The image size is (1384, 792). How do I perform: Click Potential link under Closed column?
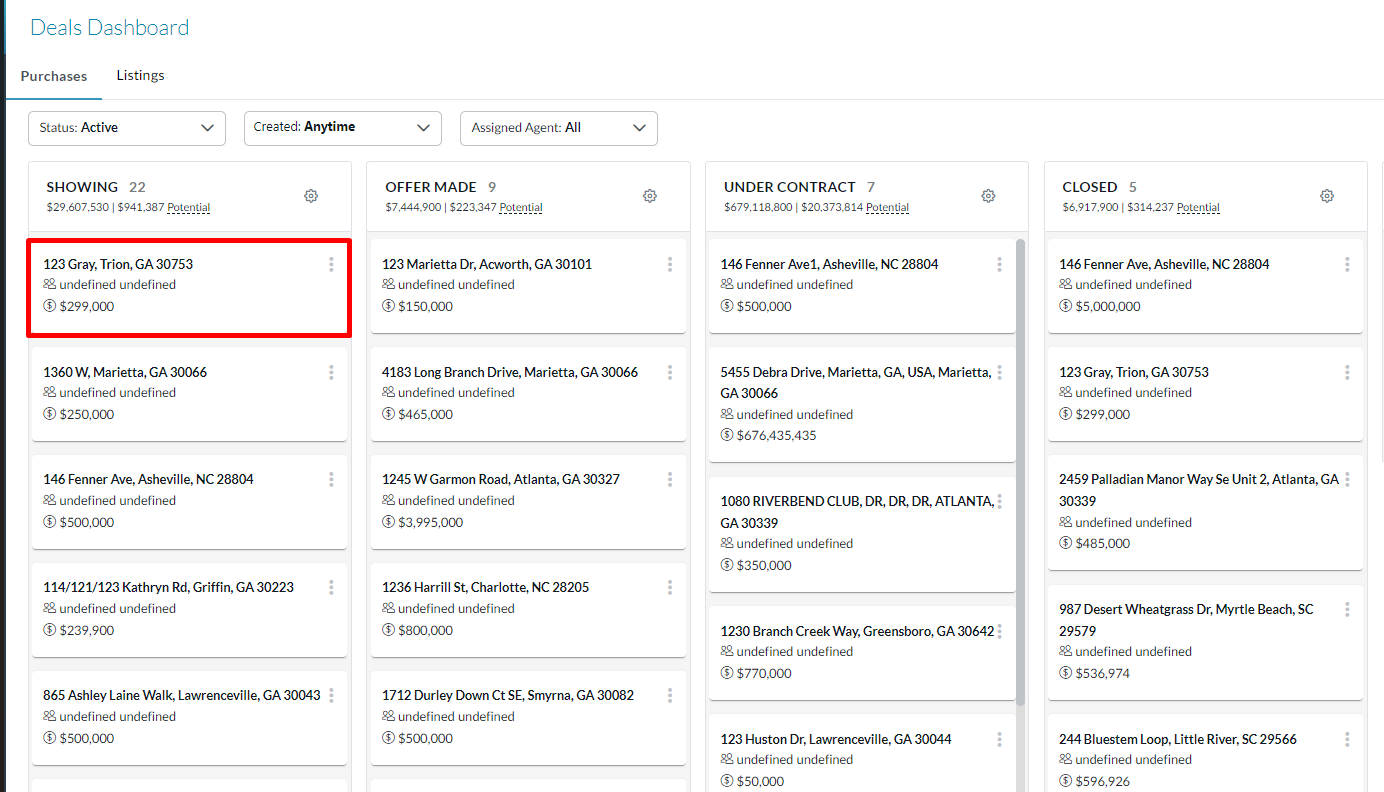point(1198,208)
